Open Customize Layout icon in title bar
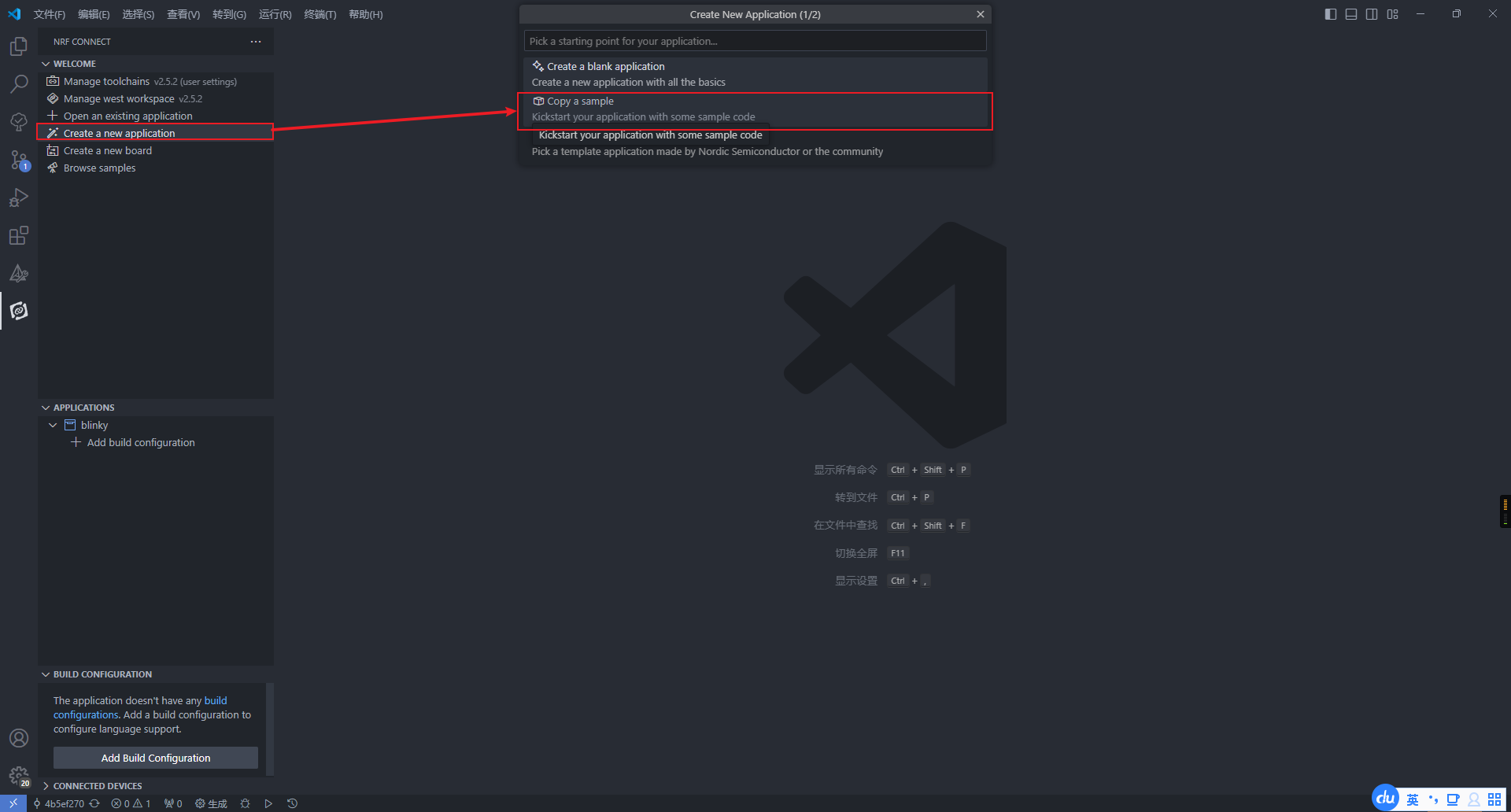The width and height of the screenshot is (1511, 812). pyautogui.click(x=1393, y=14)
